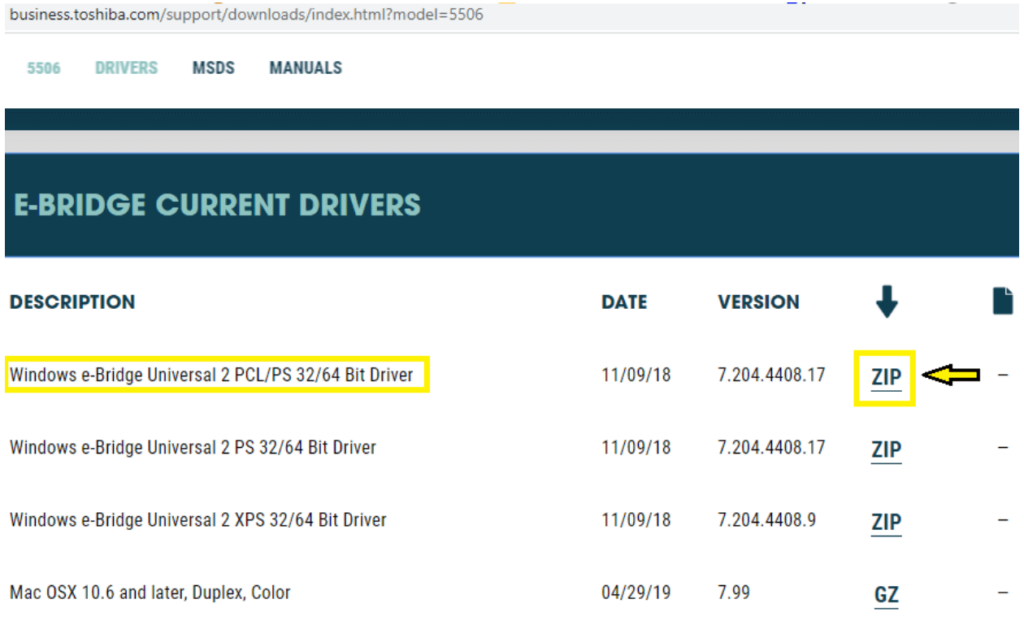Image resolution: width=1024 pixels, height=621 pixels.
Task: Download ZIP for Universal 2 XPS driver
Action: click(886, 522)
